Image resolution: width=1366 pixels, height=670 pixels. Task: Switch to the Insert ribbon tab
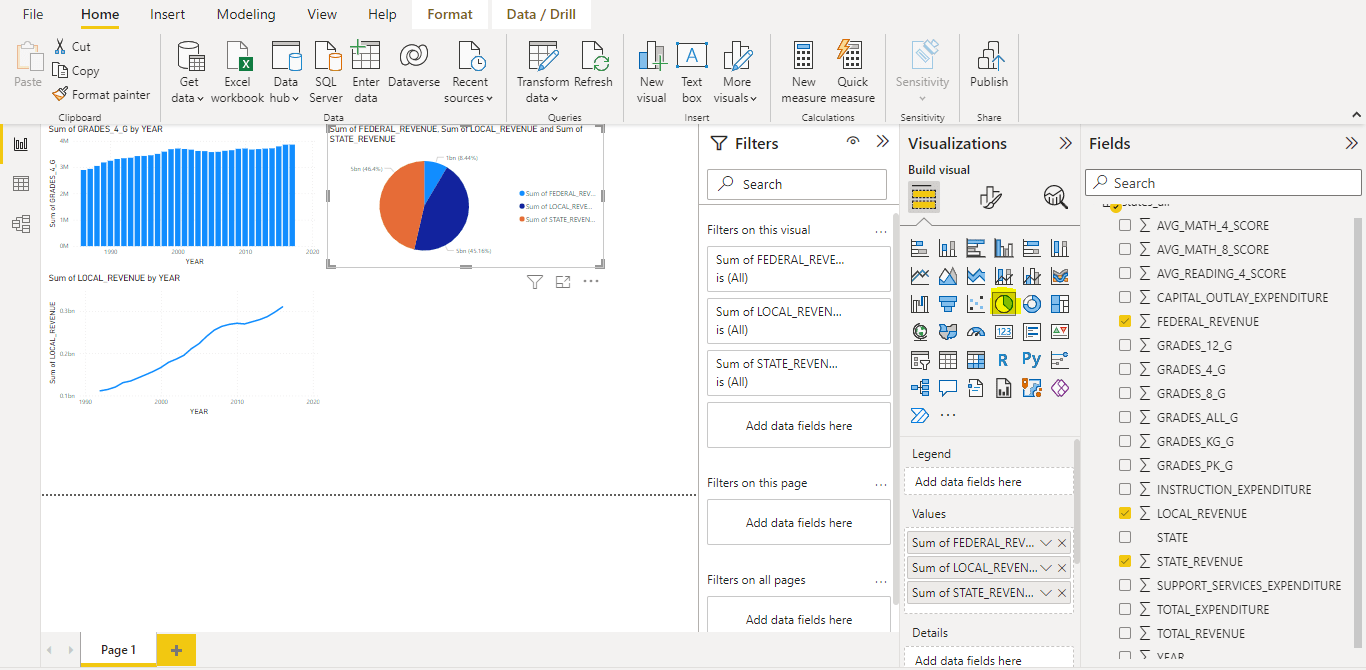[x=166, y=14]
